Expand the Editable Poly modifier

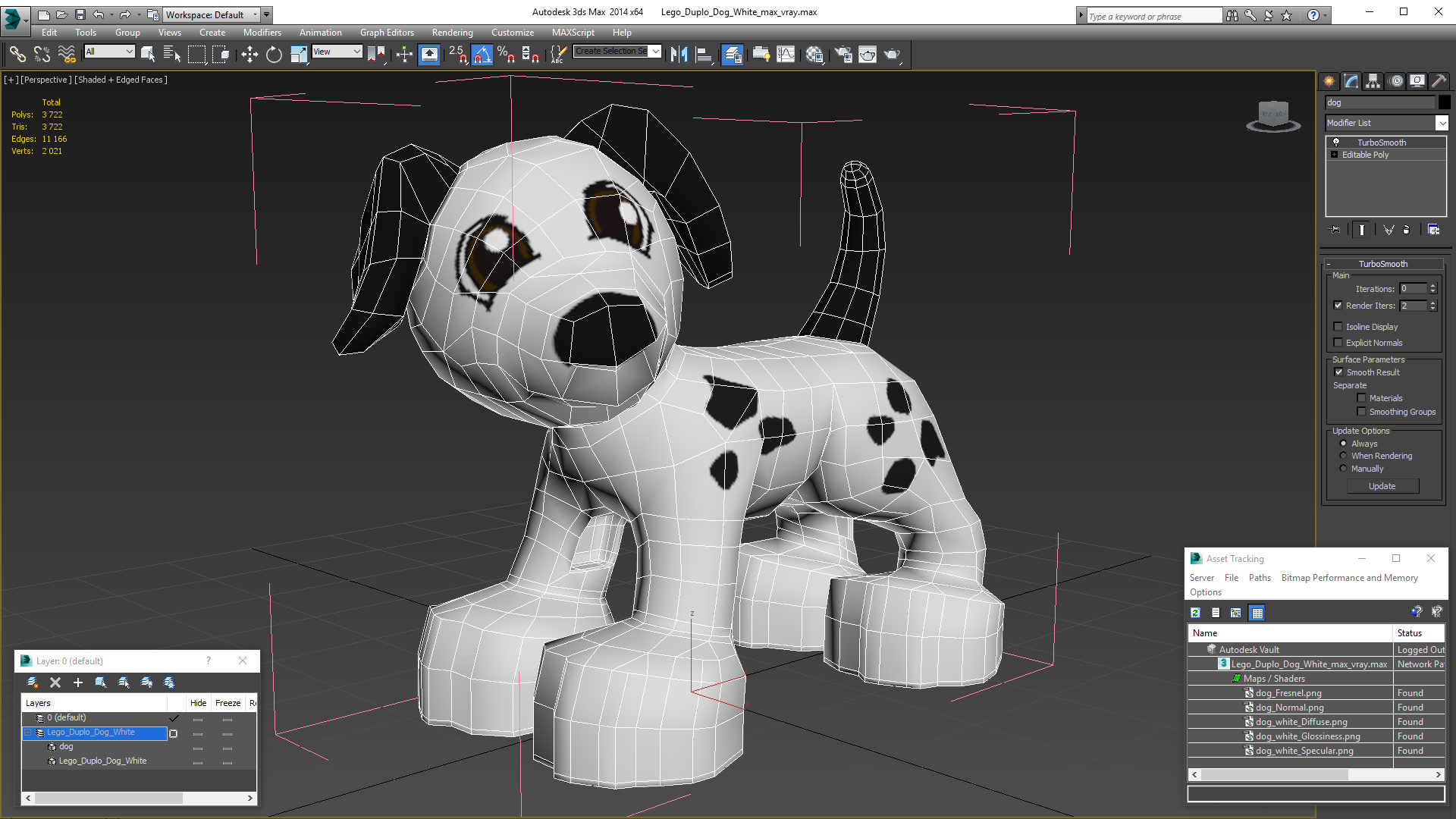pyautogui.click(x=1335, y=155)
